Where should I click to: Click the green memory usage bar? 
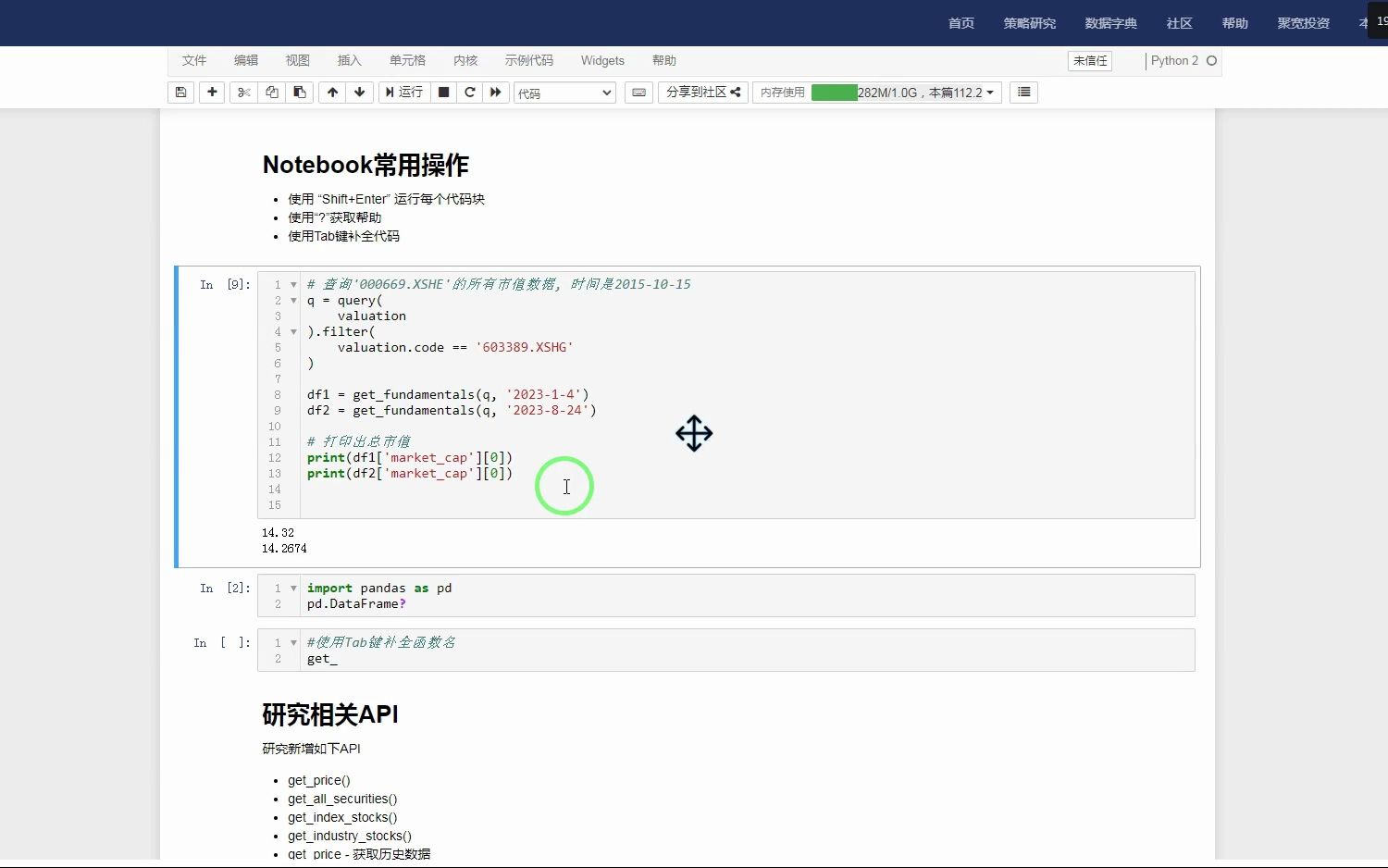834,93
